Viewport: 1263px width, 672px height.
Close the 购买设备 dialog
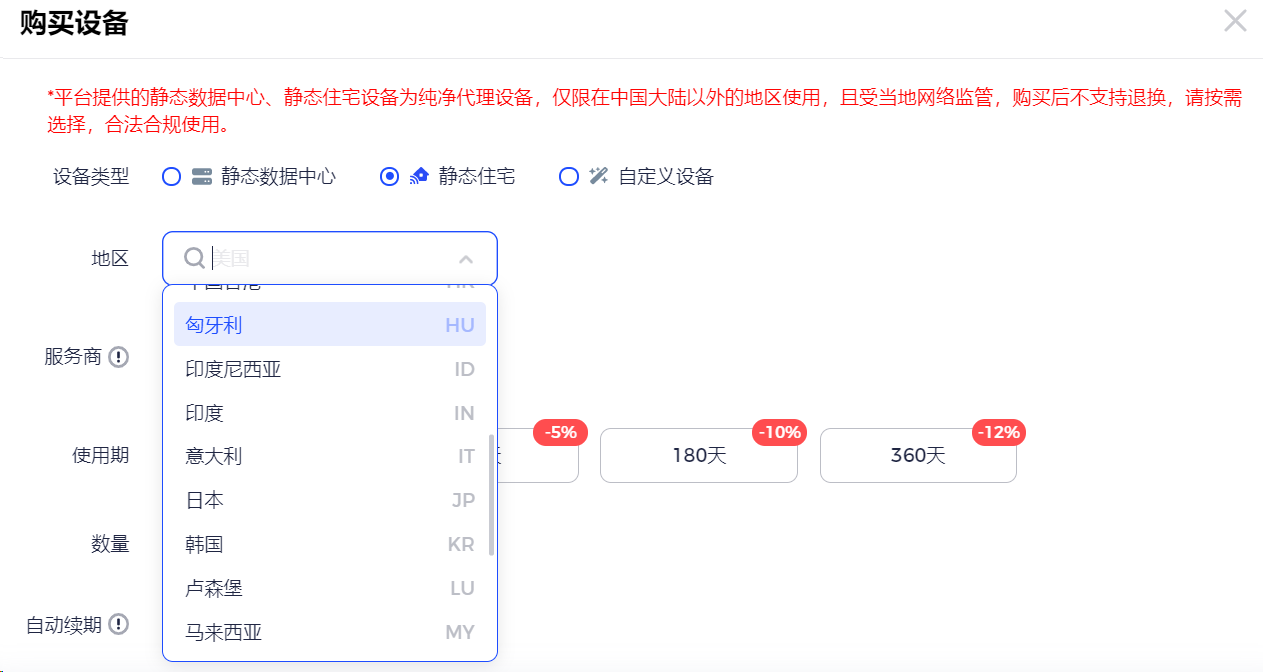pos(1235,21)
